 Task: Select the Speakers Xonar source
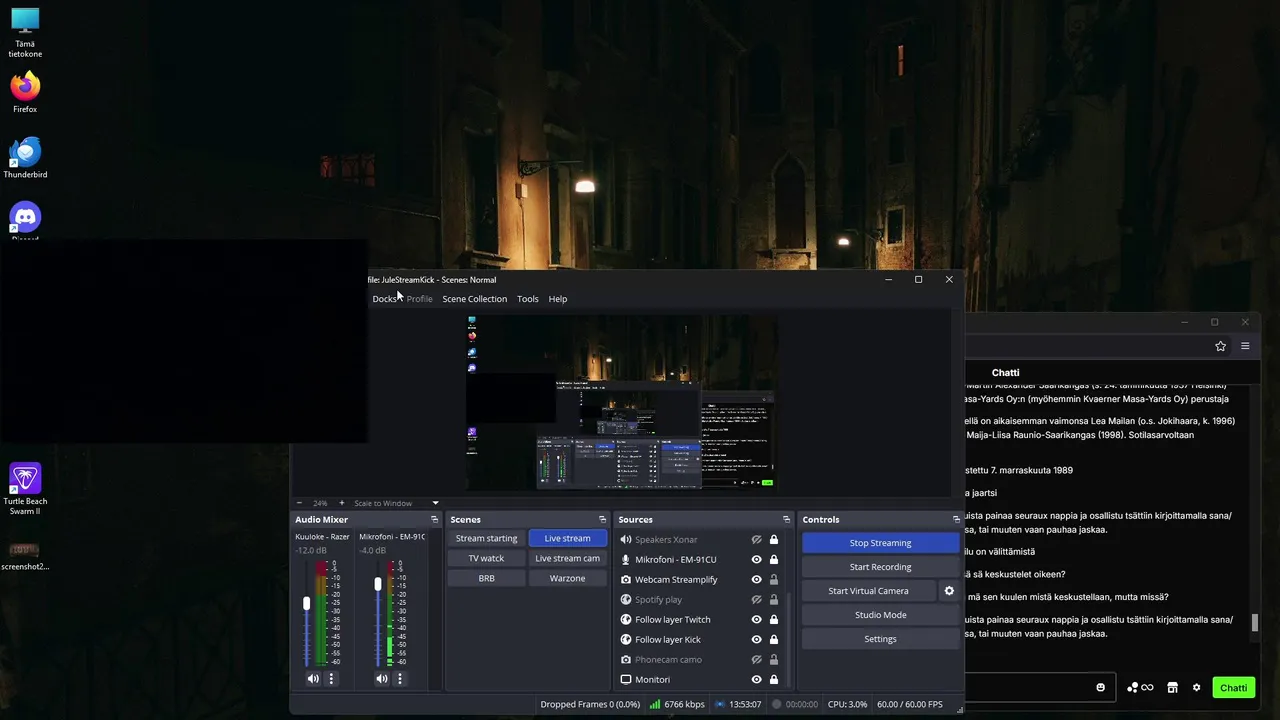(666, 540)
